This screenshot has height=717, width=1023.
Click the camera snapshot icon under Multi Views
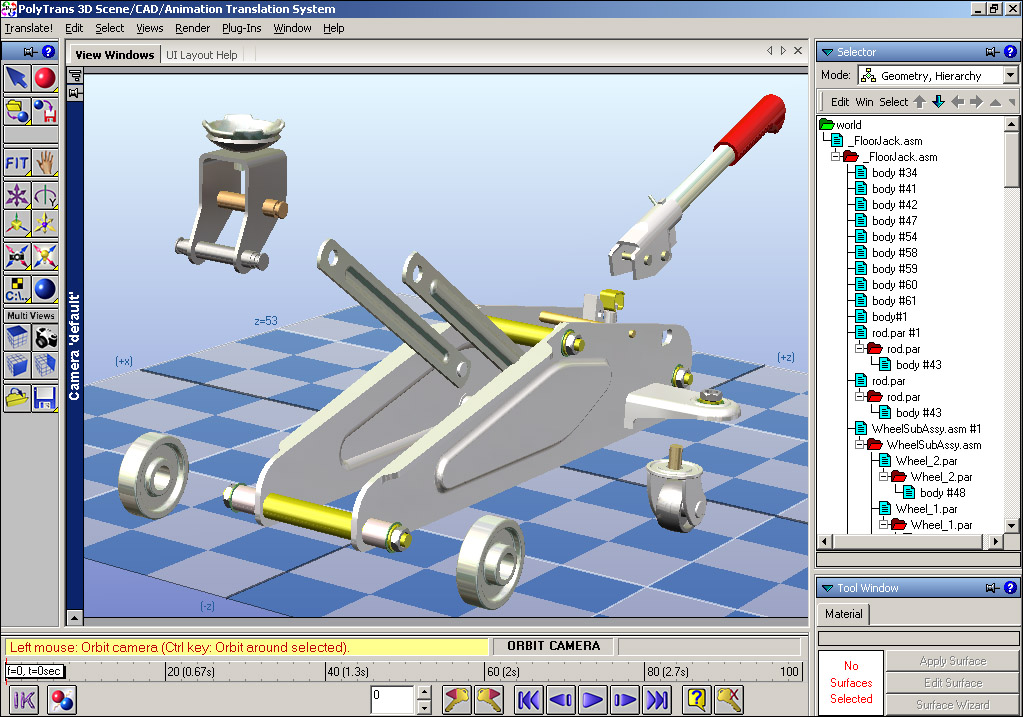(x=45, y=339)
